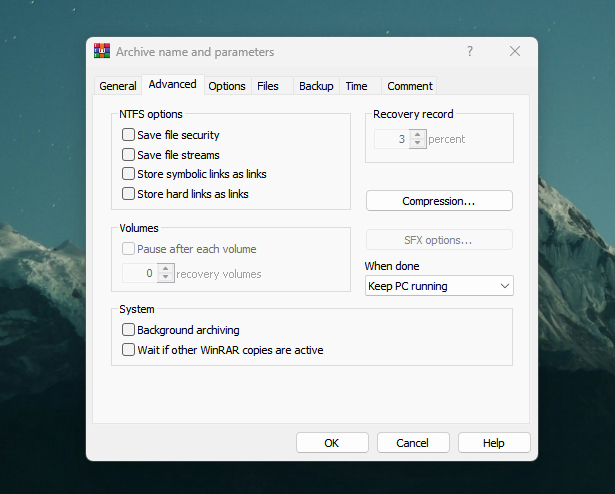Click OK to confirm archive parameters
Viewport: 615px width, 494px height.
tap(332, 443)
